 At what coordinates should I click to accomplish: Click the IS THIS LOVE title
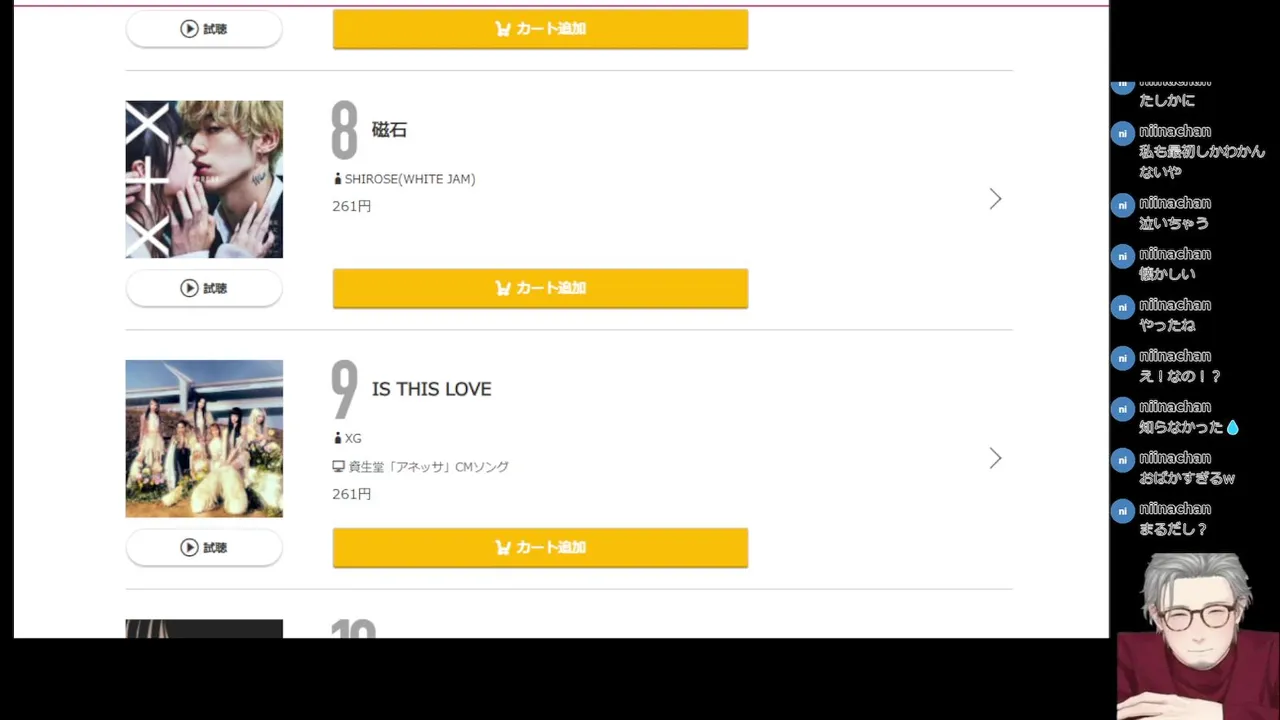[x=431, y=389]
